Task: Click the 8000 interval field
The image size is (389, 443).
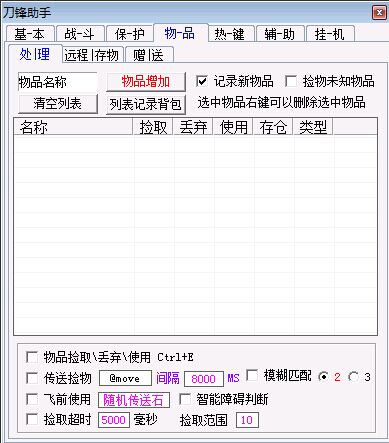Action: (204, 379)
